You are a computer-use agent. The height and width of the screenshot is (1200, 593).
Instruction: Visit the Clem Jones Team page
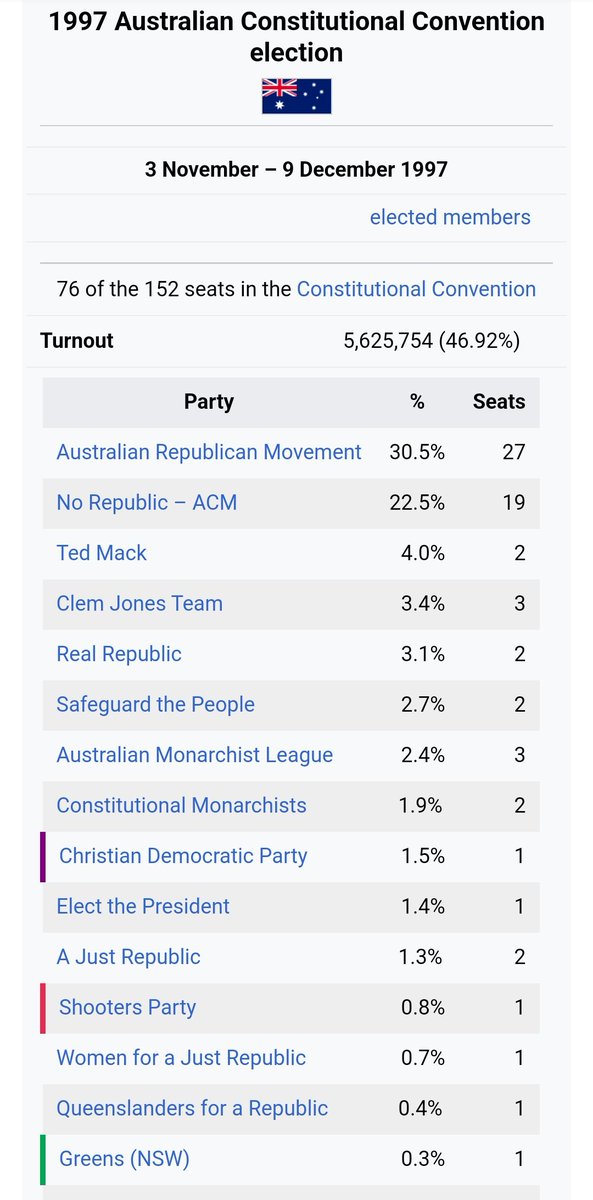pyautogui.click(x=140, y=603)
